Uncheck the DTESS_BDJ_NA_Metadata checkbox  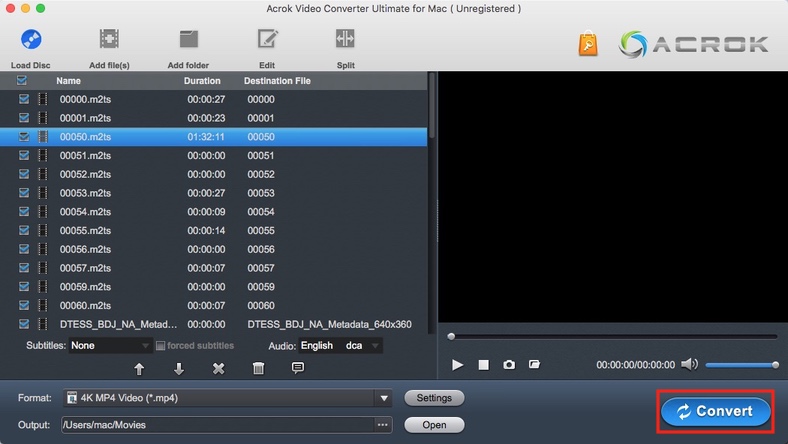point(24,324)
